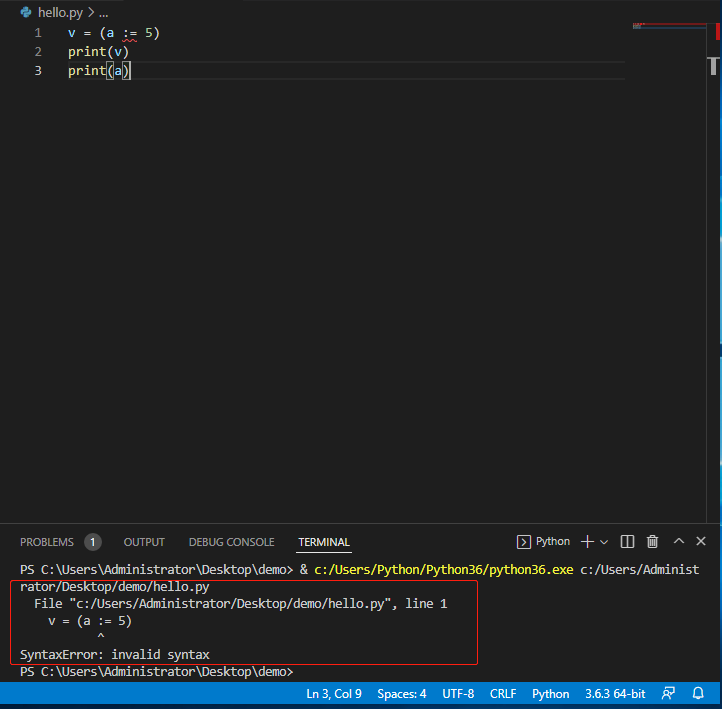The width and height of the screenshot is (722, 709).
Task: Click hello.py in the breadcrumb
Action: point(59,12)
